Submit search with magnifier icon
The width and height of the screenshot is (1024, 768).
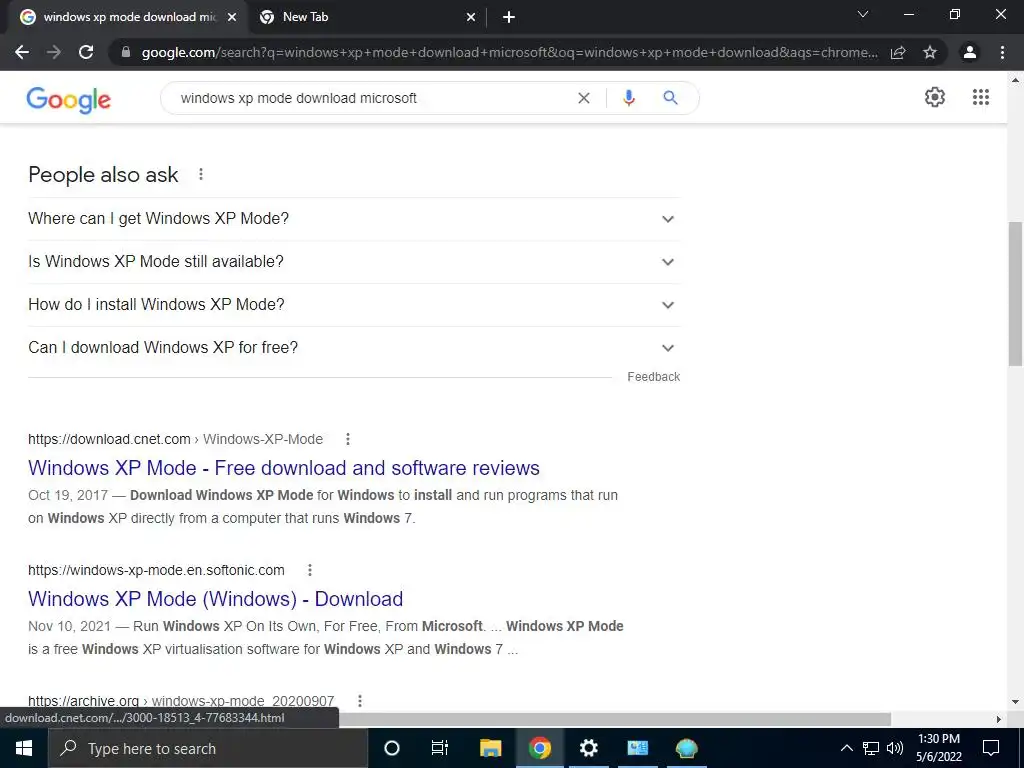pyautogui.click(x=670, y=98)
